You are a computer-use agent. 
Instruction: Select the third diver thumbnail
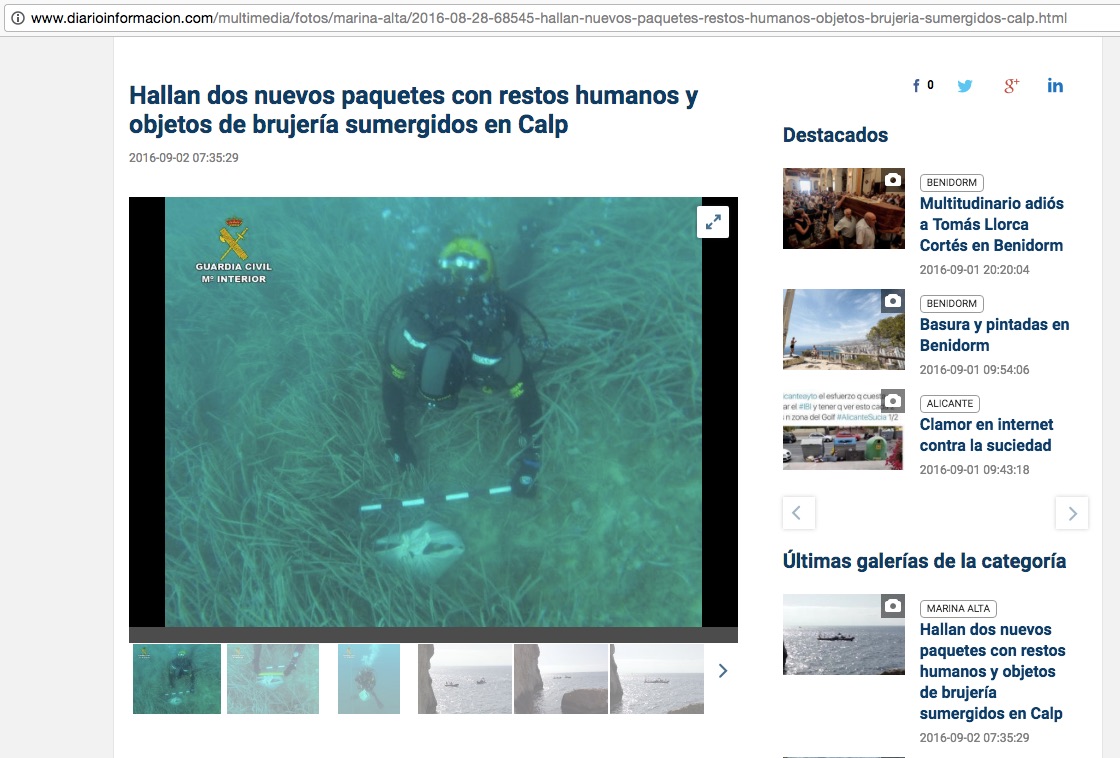click(x=368, y=679)
